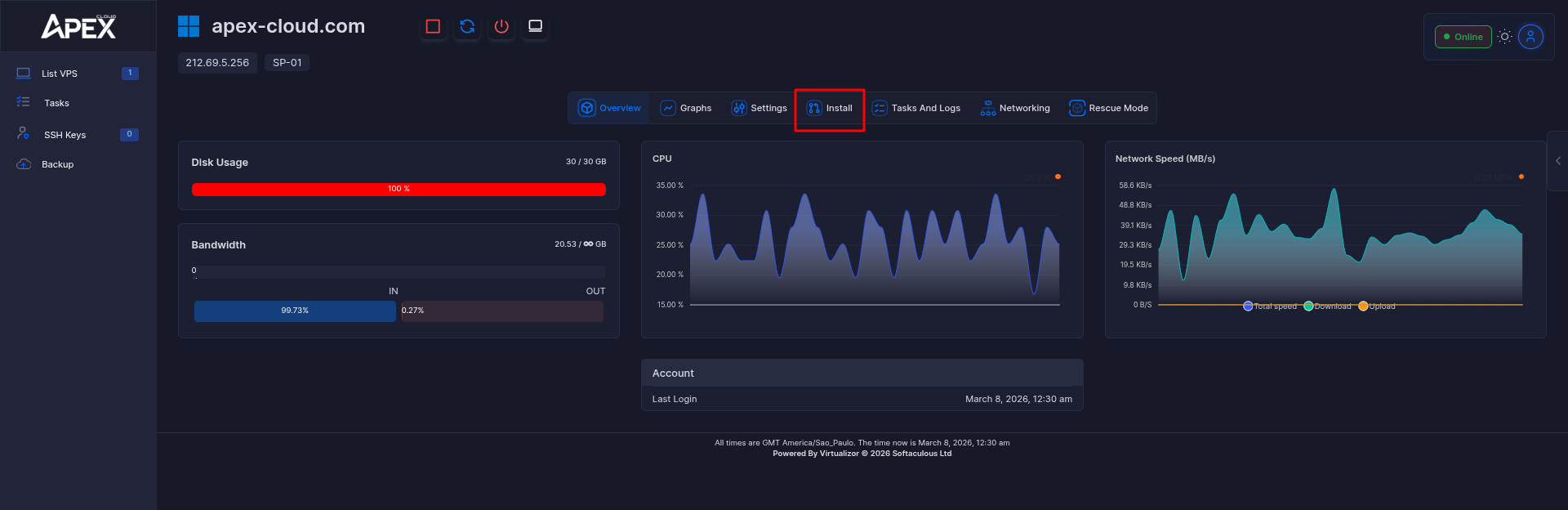1568x510 pixels.
Task: Toggle the Upload series in network legend
Action: (1378, 306)
